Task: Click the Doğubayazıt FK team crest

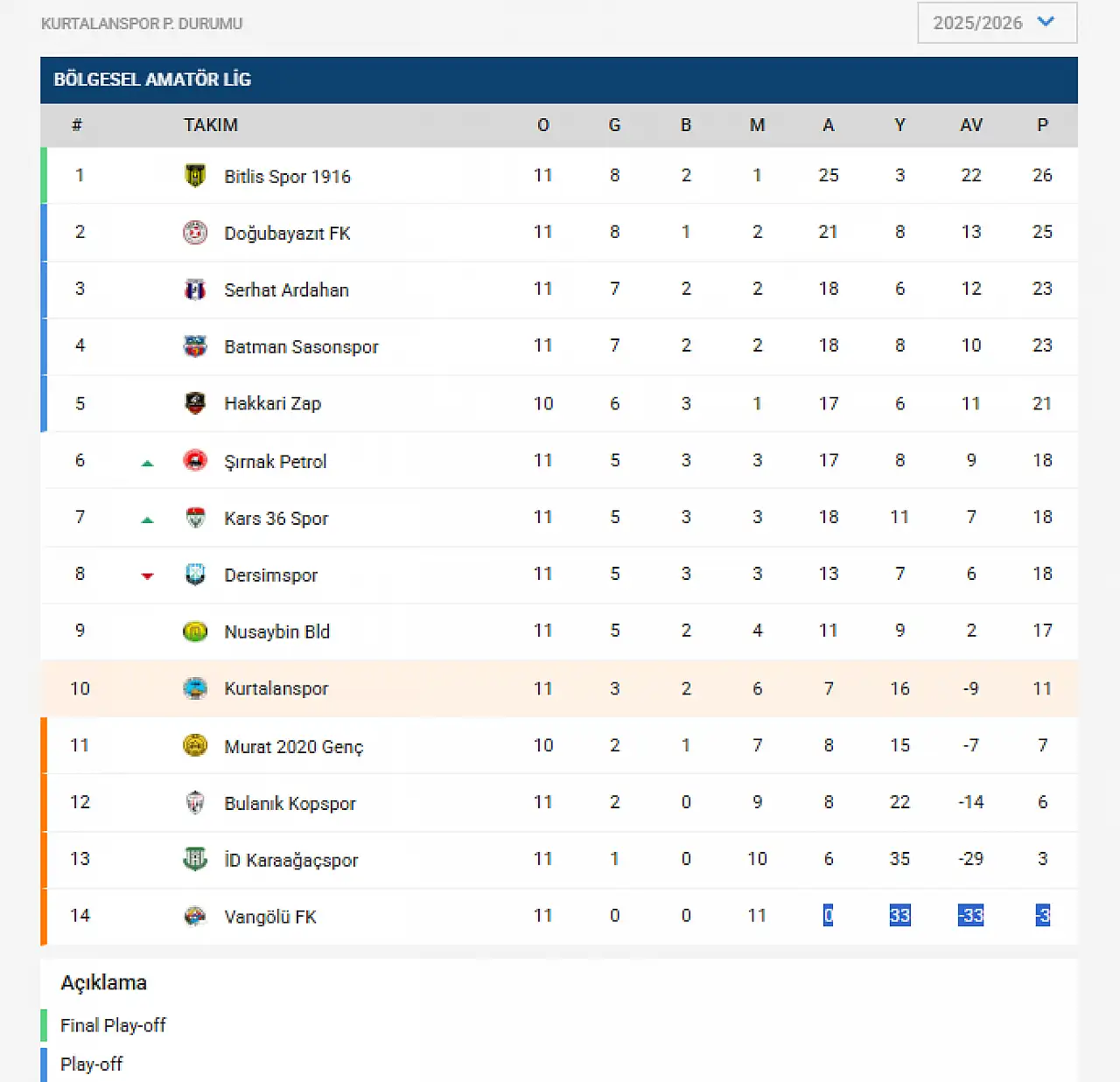Action: click(x=195, y=233)
